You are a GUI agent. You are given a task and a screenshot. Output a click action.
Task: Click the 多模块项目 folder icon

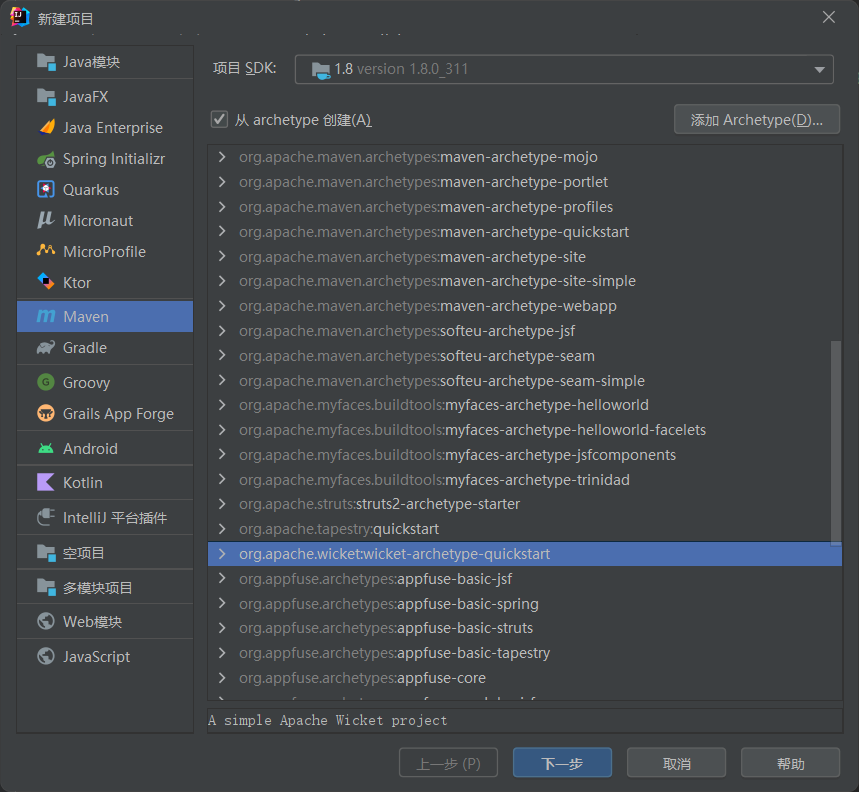click(x=46, y=588)
